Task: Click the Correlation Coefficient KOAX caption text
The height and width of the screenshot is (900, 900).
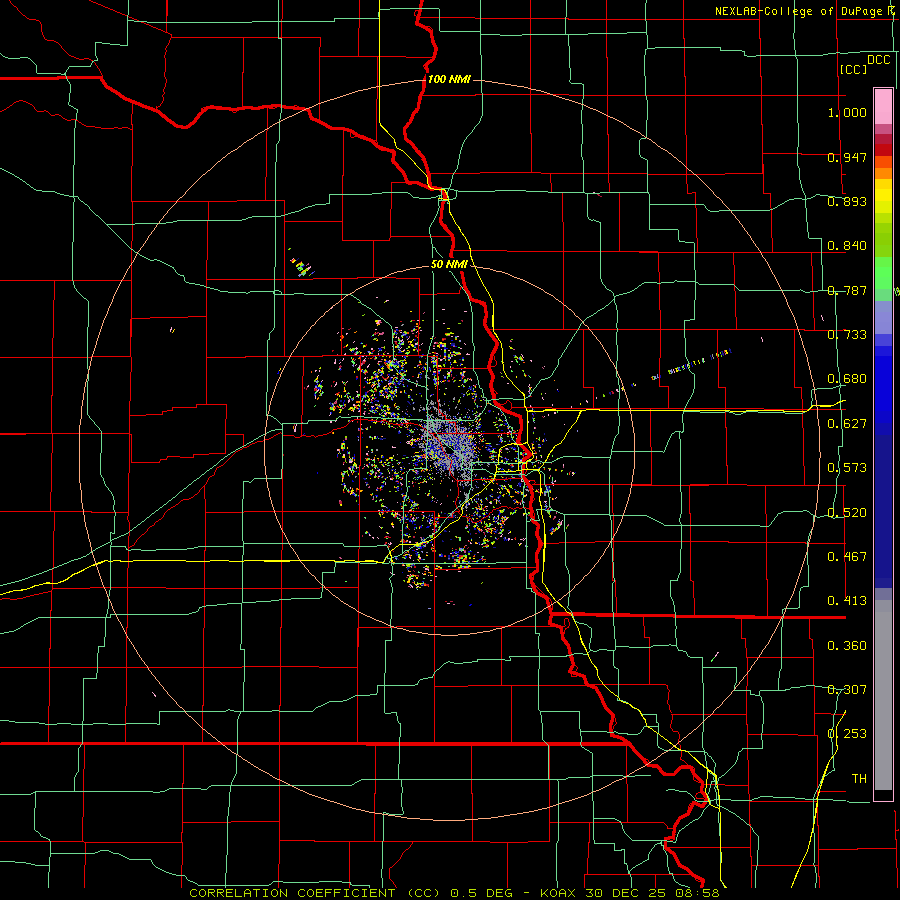Action: pyautogui.click(x=454, y=893)
